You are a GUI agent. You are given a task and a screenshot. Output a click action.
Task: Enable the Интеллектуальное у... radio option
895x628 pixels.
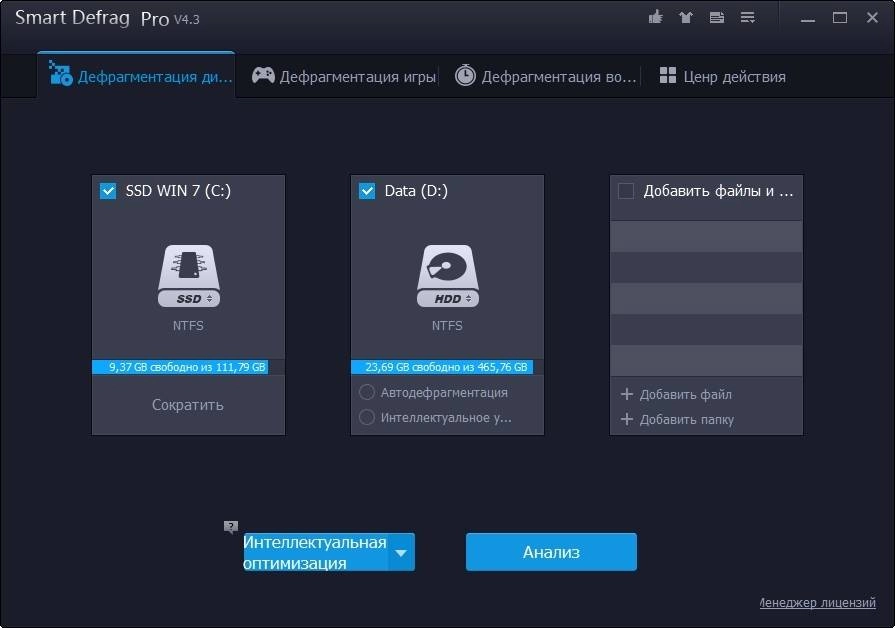coord(366,417)
